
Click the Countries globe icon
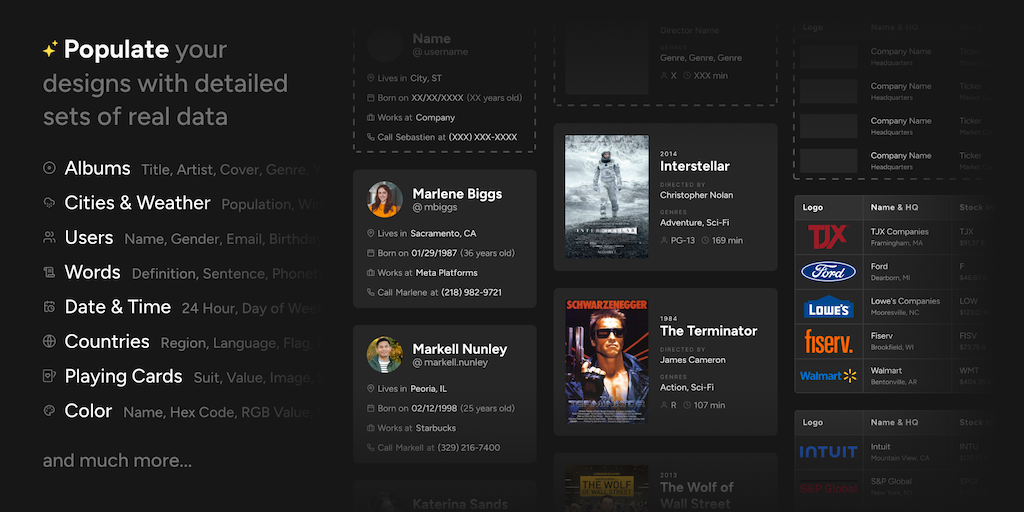(49, 342)
